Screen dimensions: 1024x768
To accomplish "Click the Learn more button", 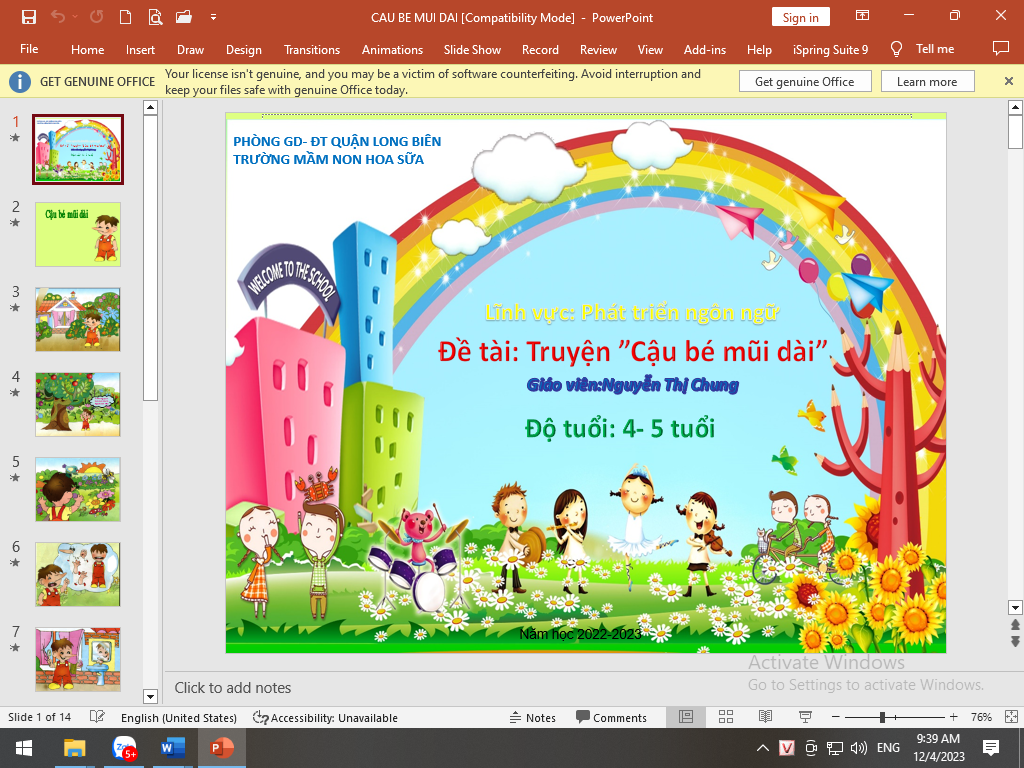I will (x=927, y=82).
